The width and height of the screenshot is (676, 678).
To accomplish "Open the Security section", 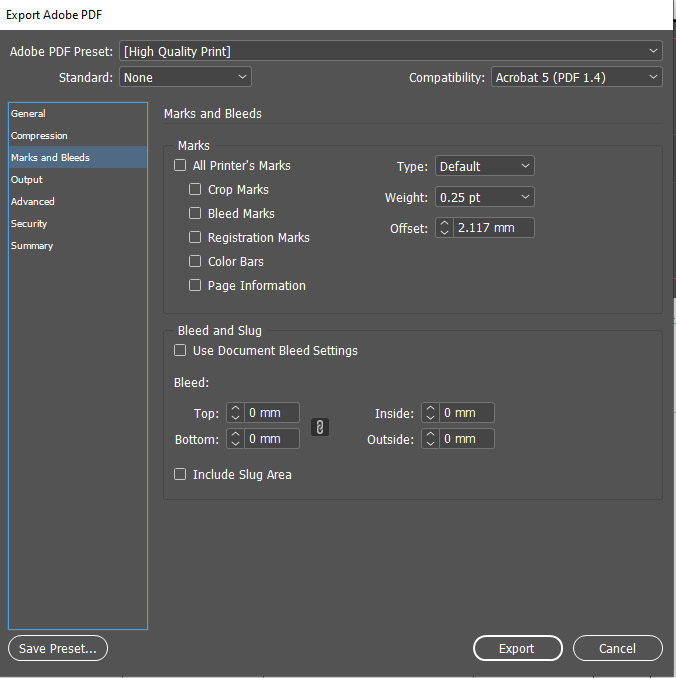I will coord(78,224).
